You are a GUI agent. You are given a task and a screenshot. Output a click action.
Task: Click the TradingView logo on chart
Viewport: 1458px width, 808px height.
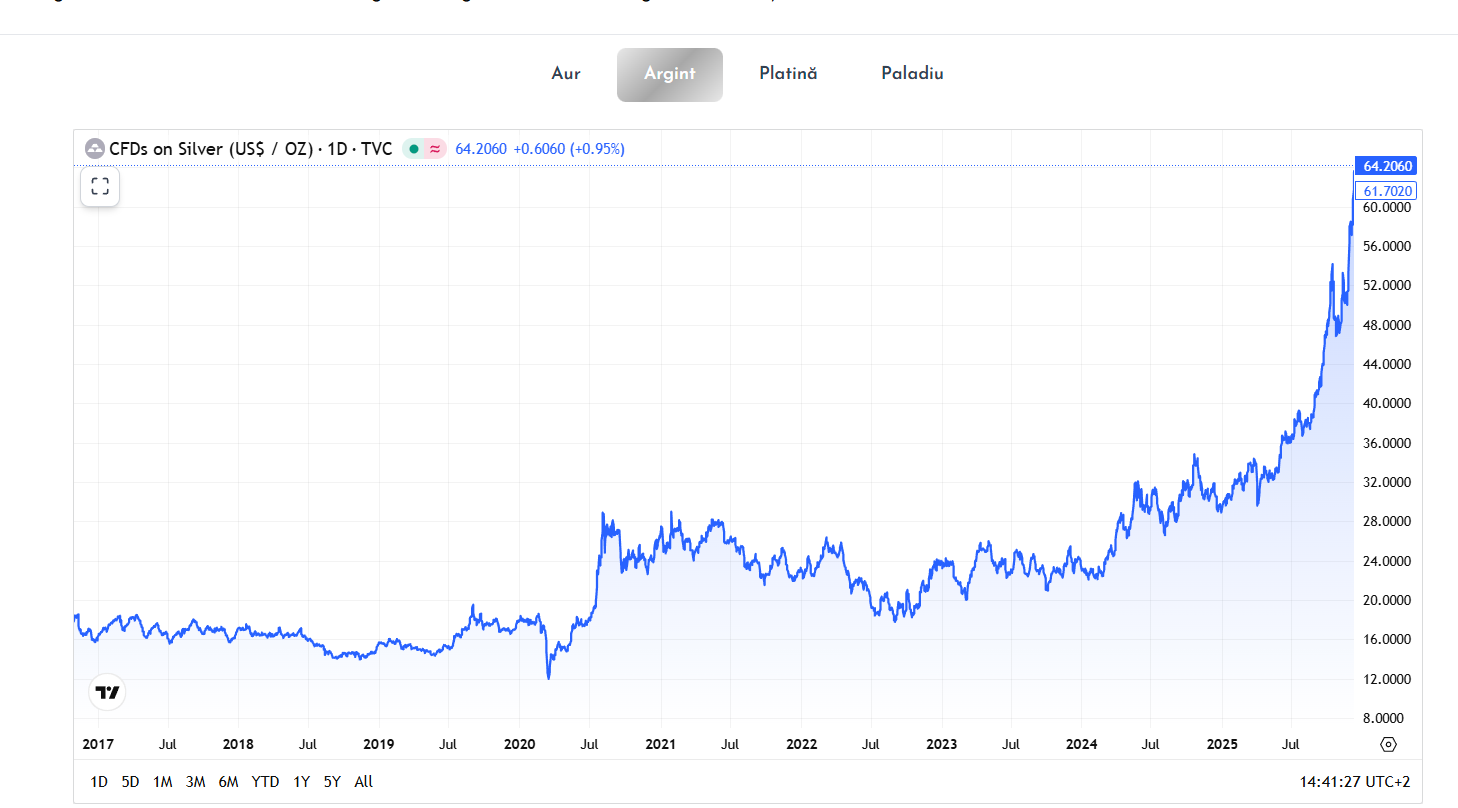(x=107, y=692)
